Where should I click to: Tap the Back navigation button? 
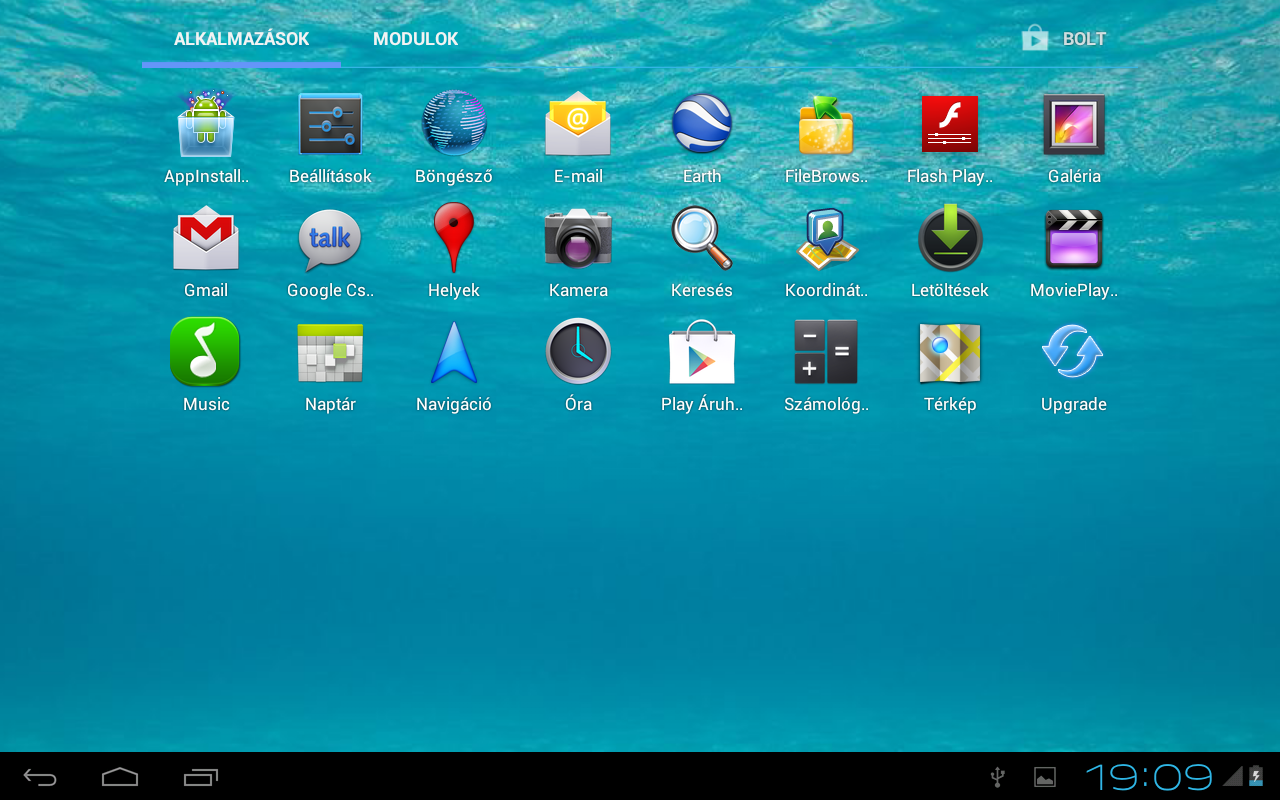[41, 777]
